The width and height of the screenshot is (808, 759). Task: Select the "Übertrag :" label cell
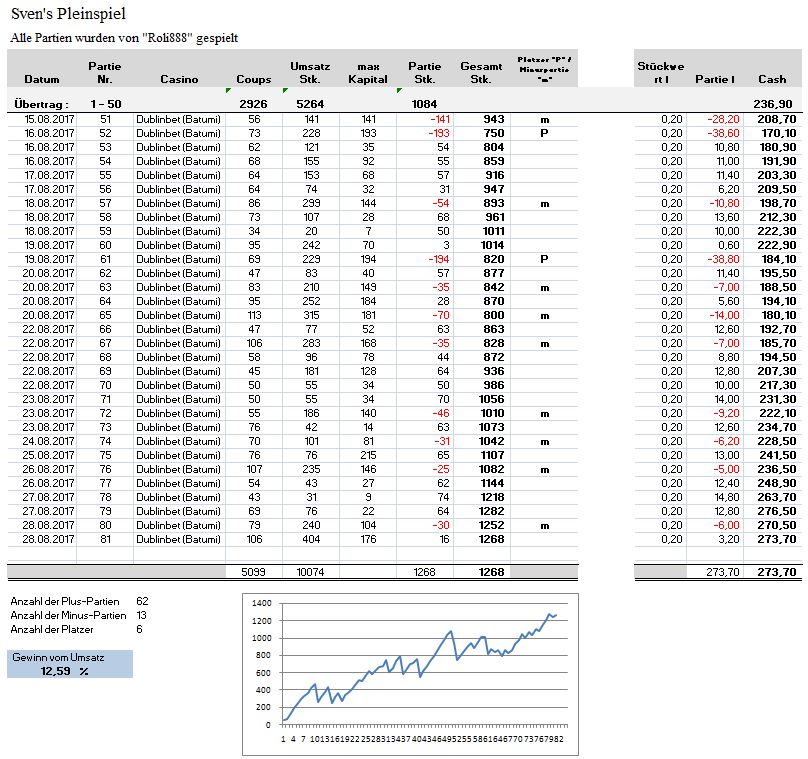click(42, 104)
